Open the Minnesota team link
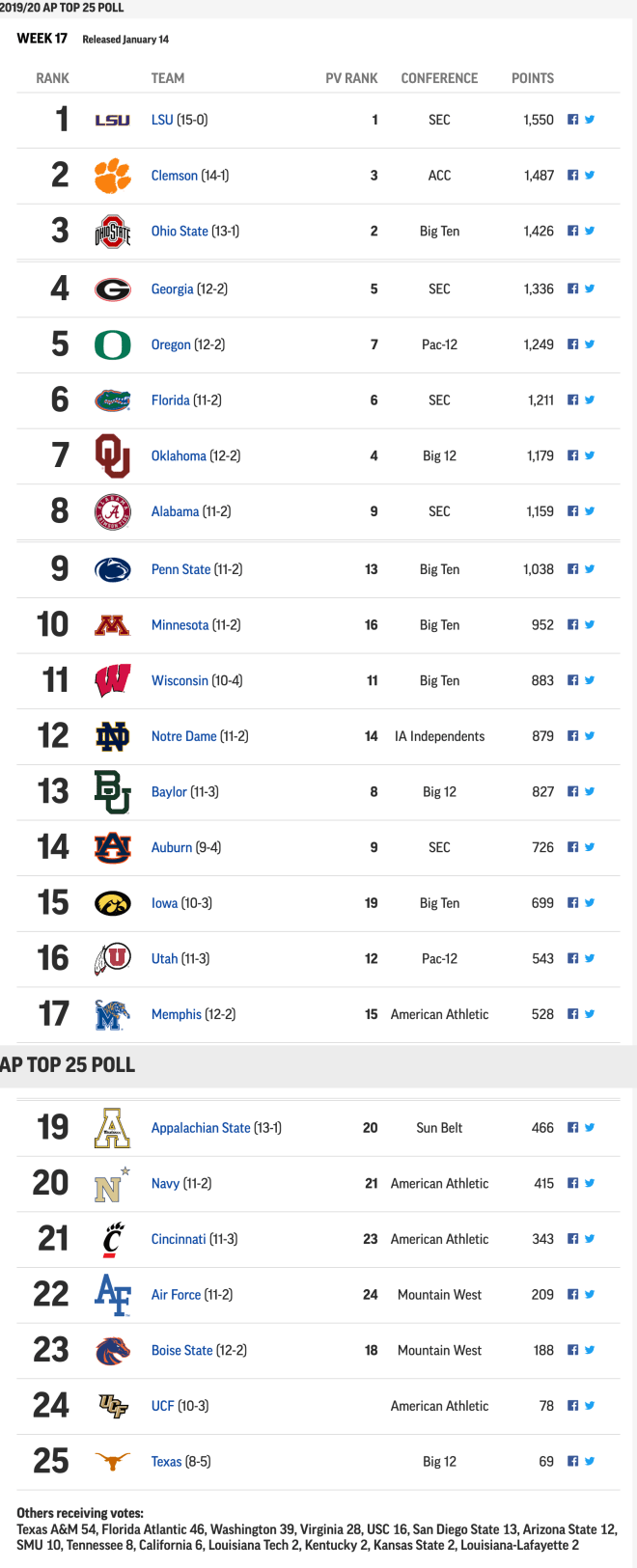This screenshot has height=1568, width=637. (180, 625)
